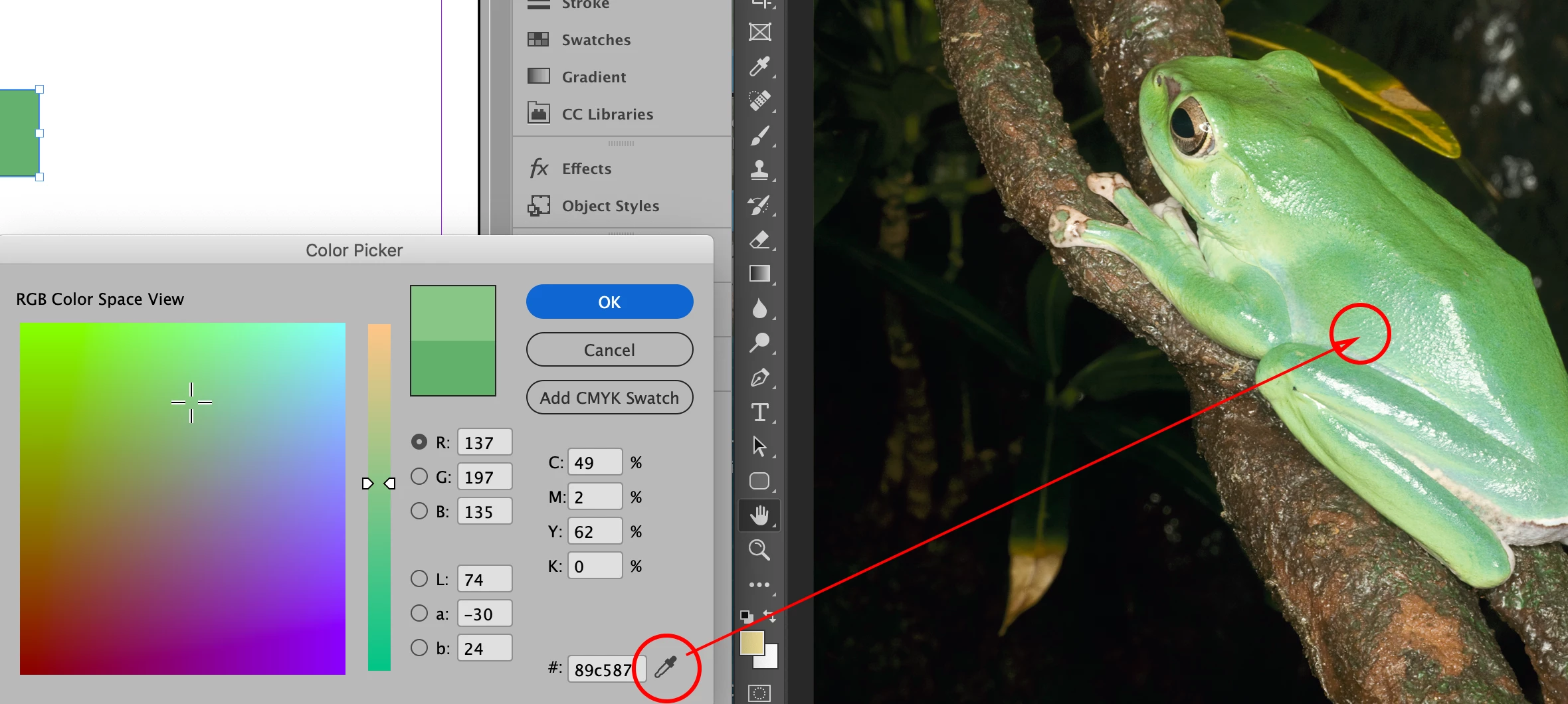The width and height of the screenshot is (1568, 704).
Task: Select the B radio button
Action: tap(419, 511)
